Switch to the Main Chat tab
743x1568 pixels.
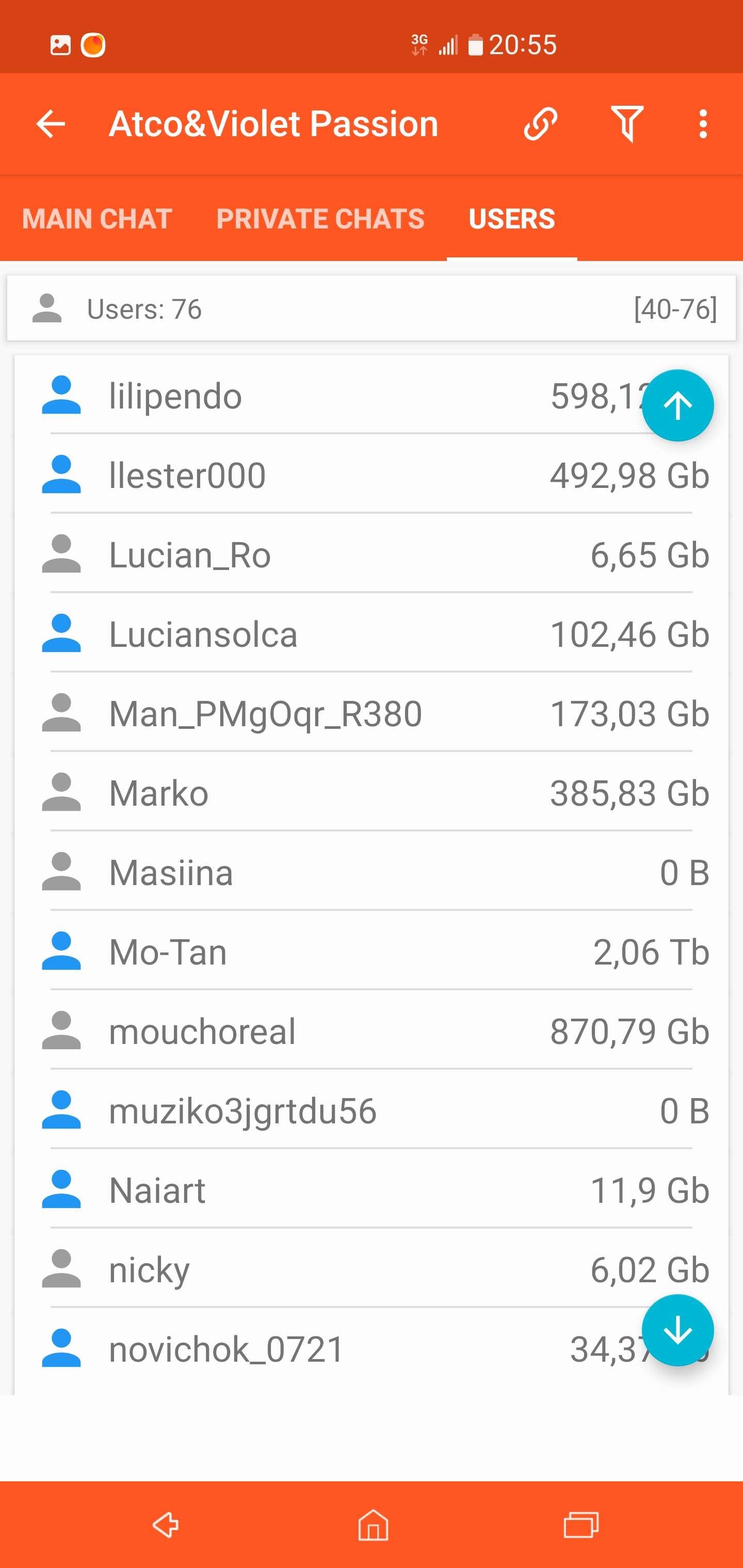click(x=97, y=219)
